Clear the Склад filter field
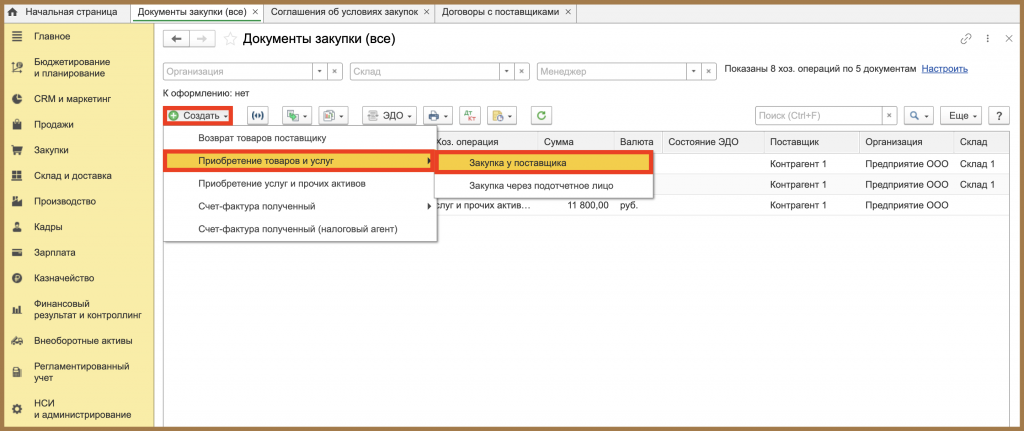Viewport: 1024px width, 431px height. pos(521,71)
